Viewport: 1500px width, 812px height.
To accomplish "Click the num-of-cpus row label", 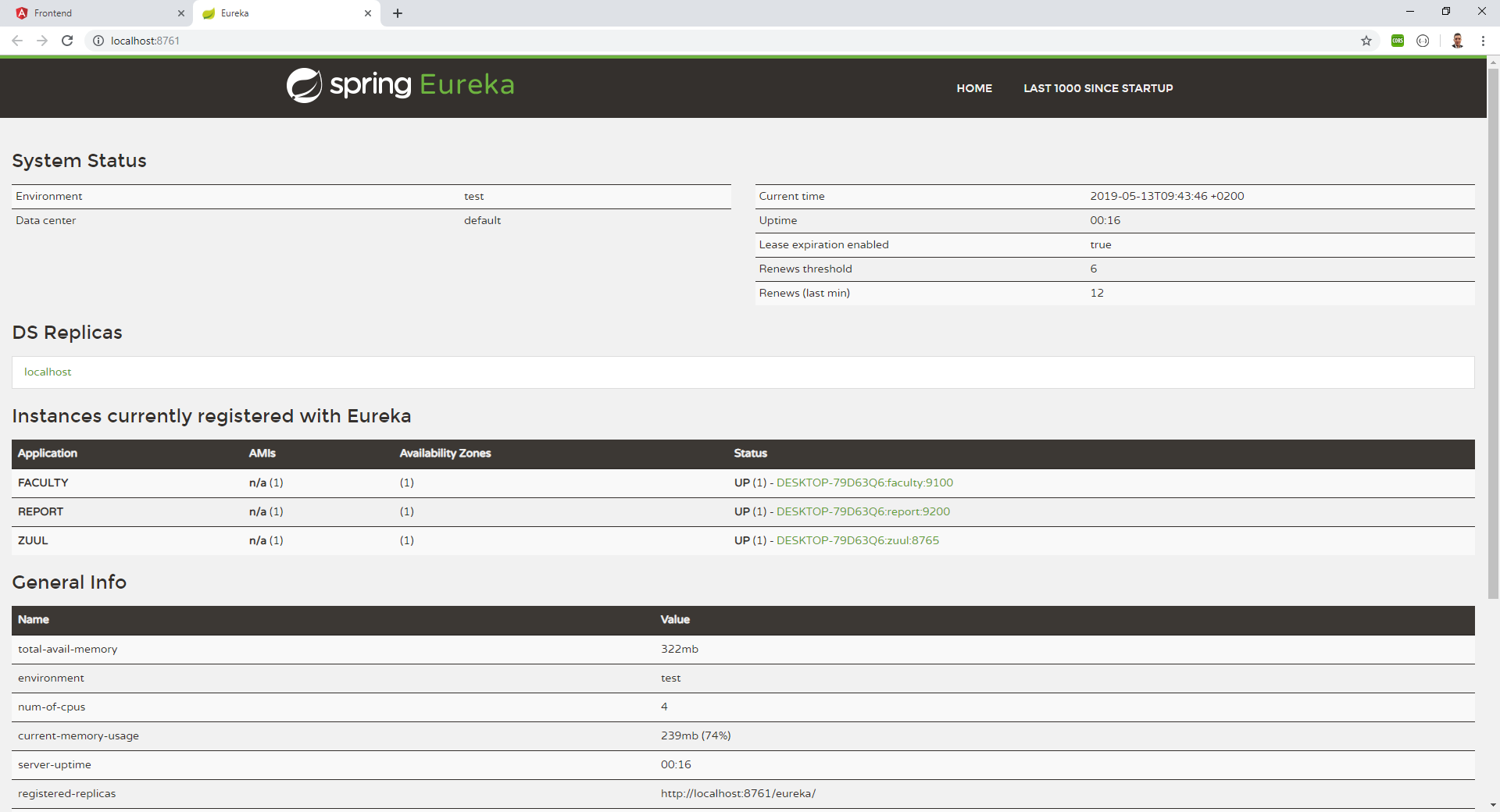I will click(x=52, y=707).
